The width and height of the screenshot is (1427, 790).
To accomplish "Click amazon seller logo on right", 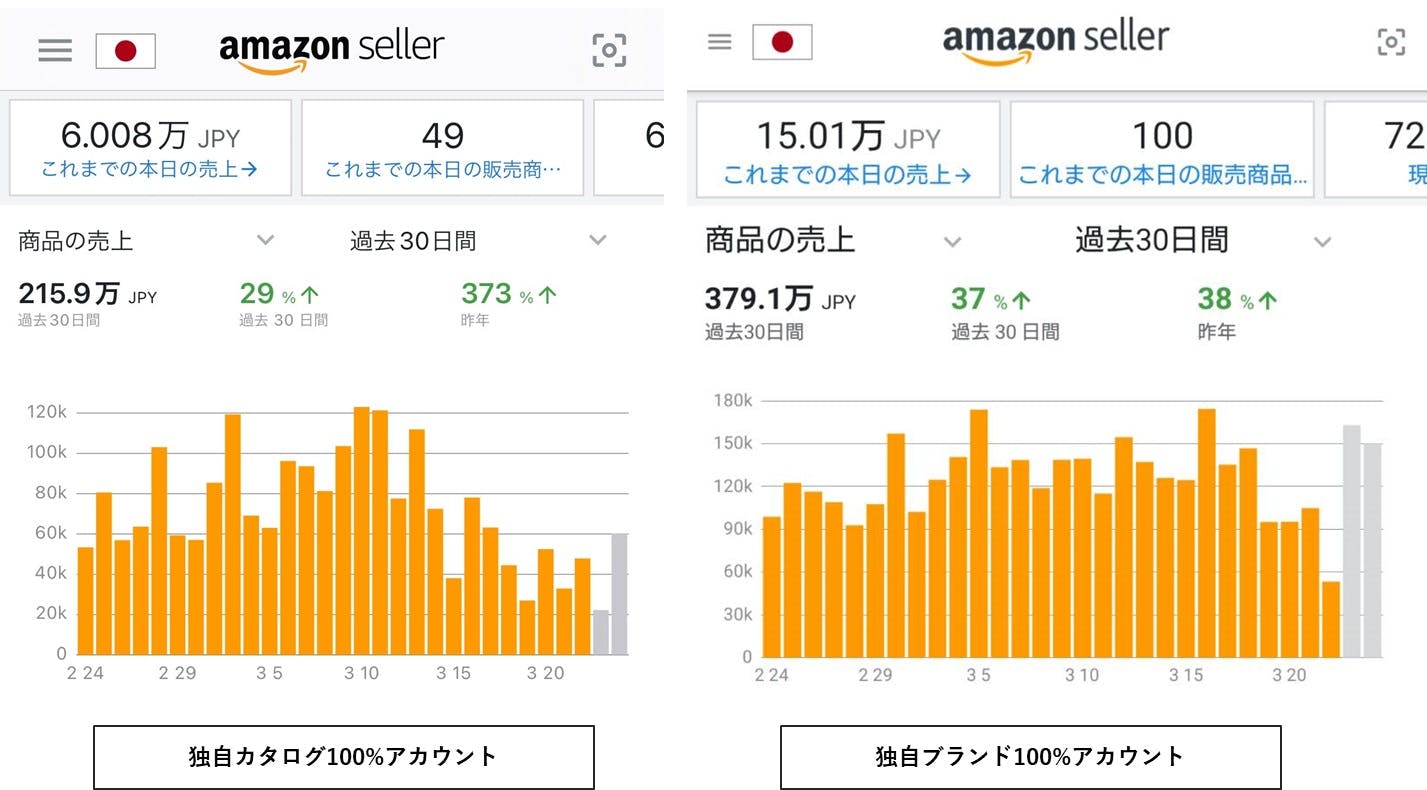I will click(1055, 42).
